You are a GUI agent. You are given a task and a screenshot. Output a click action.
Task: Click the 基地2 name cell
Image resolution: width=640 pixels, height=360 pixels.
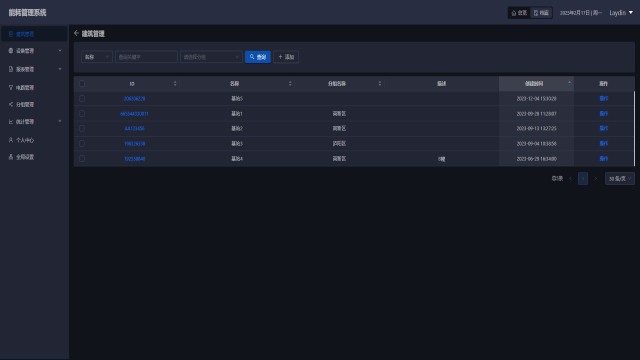pyautogui.click(x=237, y=128)
